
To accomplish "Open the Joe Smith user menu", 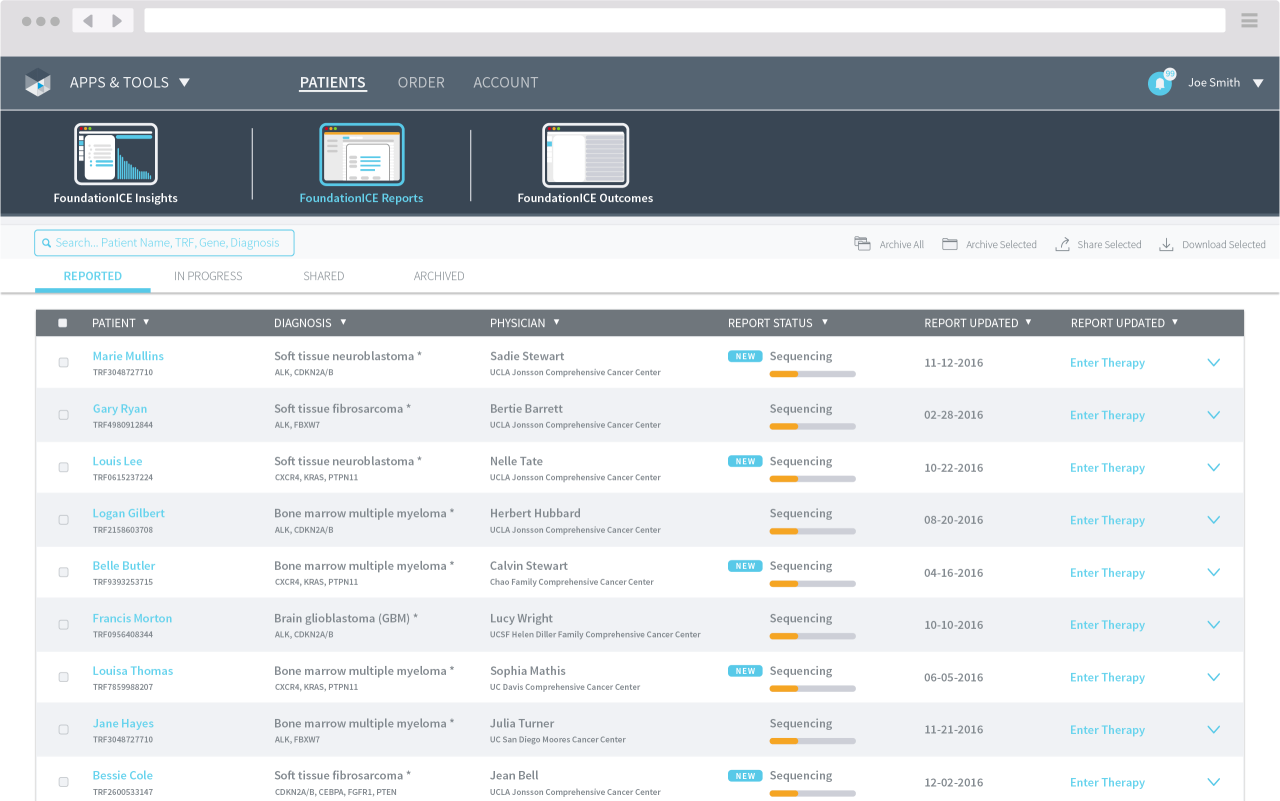I will (1225, 83).
